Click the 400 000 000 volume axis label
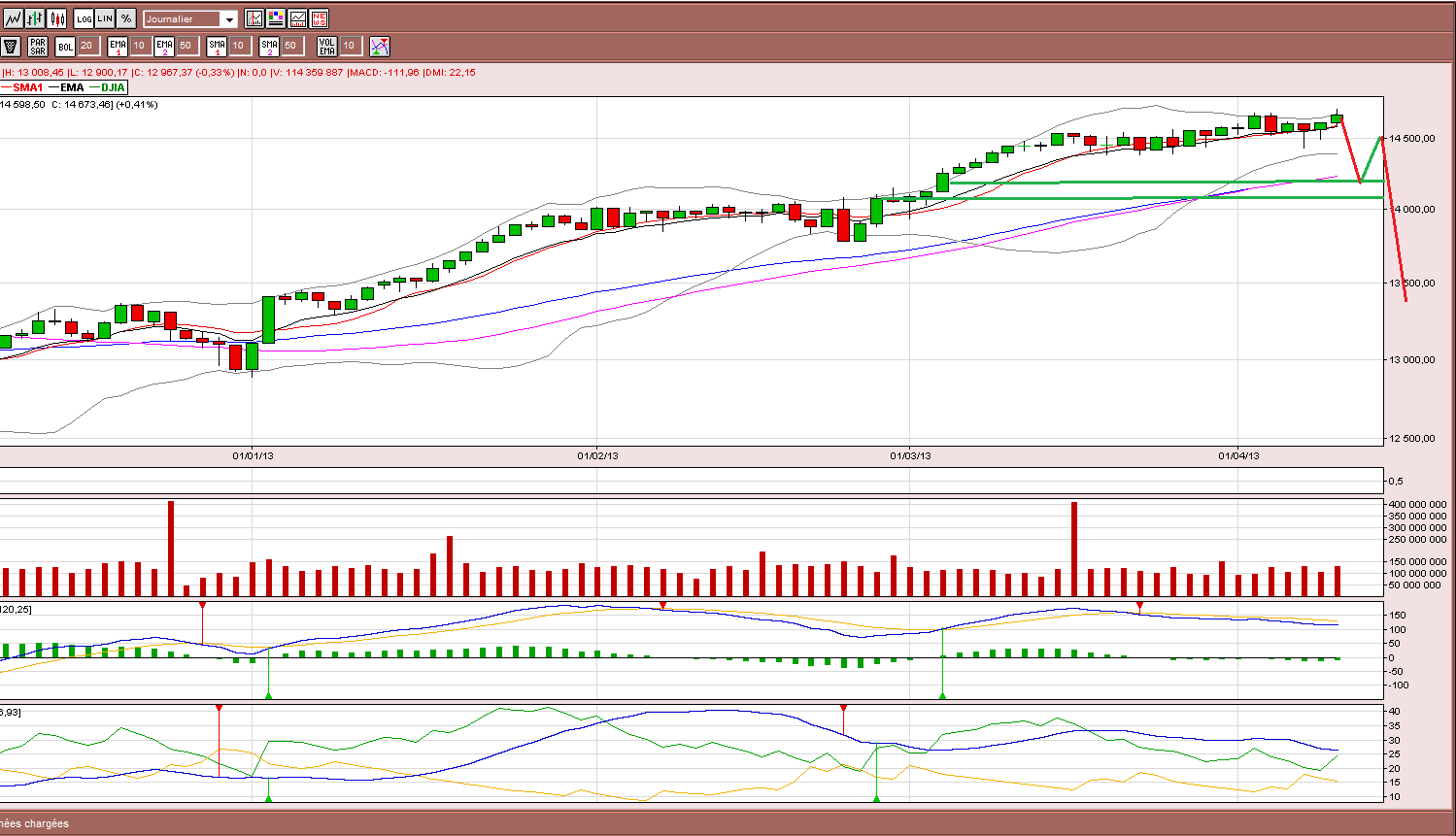Image resolution: width=1456 pixels, height=836 pixels. [1417, 505]
